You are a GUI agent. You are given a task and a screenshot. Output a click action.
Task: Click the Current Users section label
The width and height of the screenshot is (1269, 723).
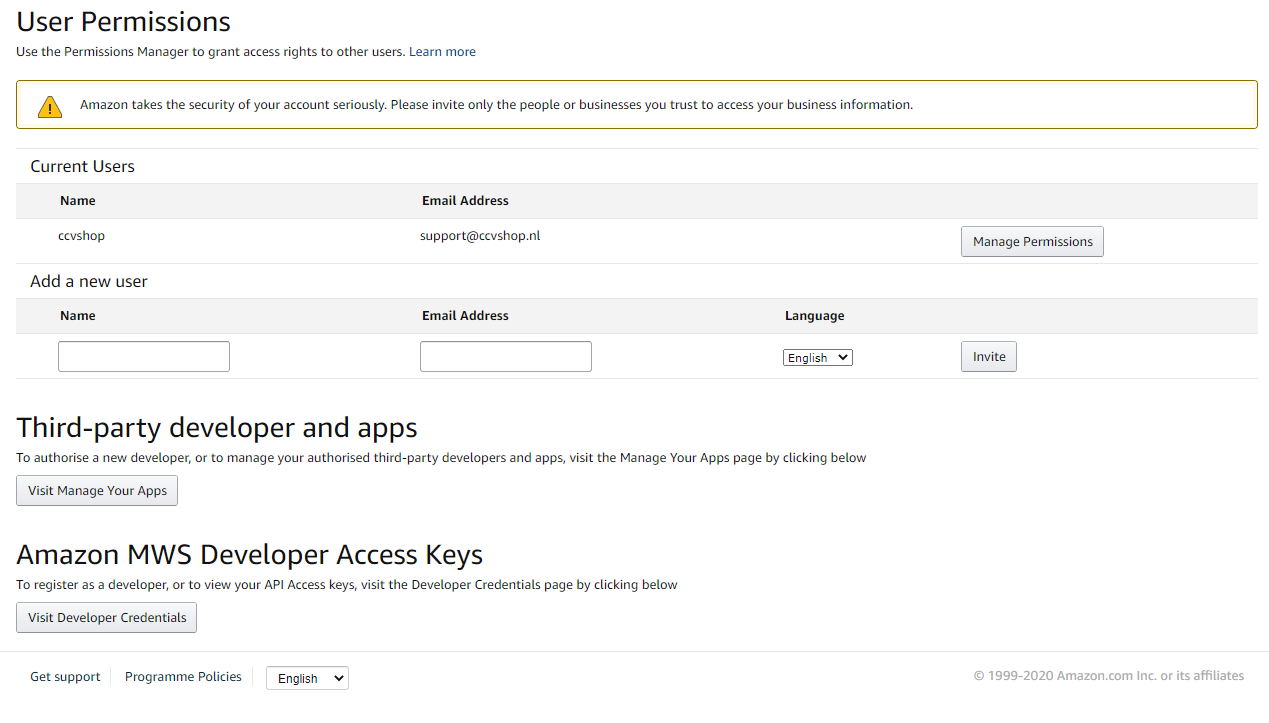[82, 167]
